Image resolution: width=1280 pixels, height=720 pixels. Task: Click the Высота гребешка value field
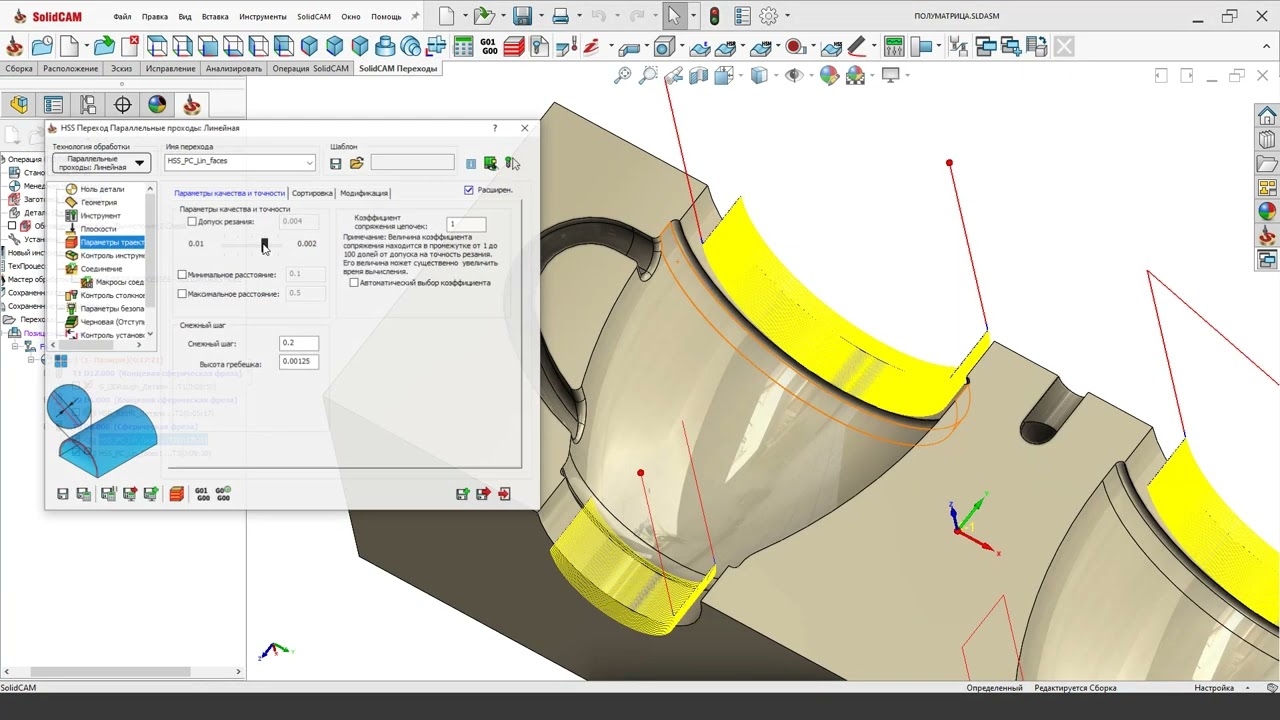point(299,361)
